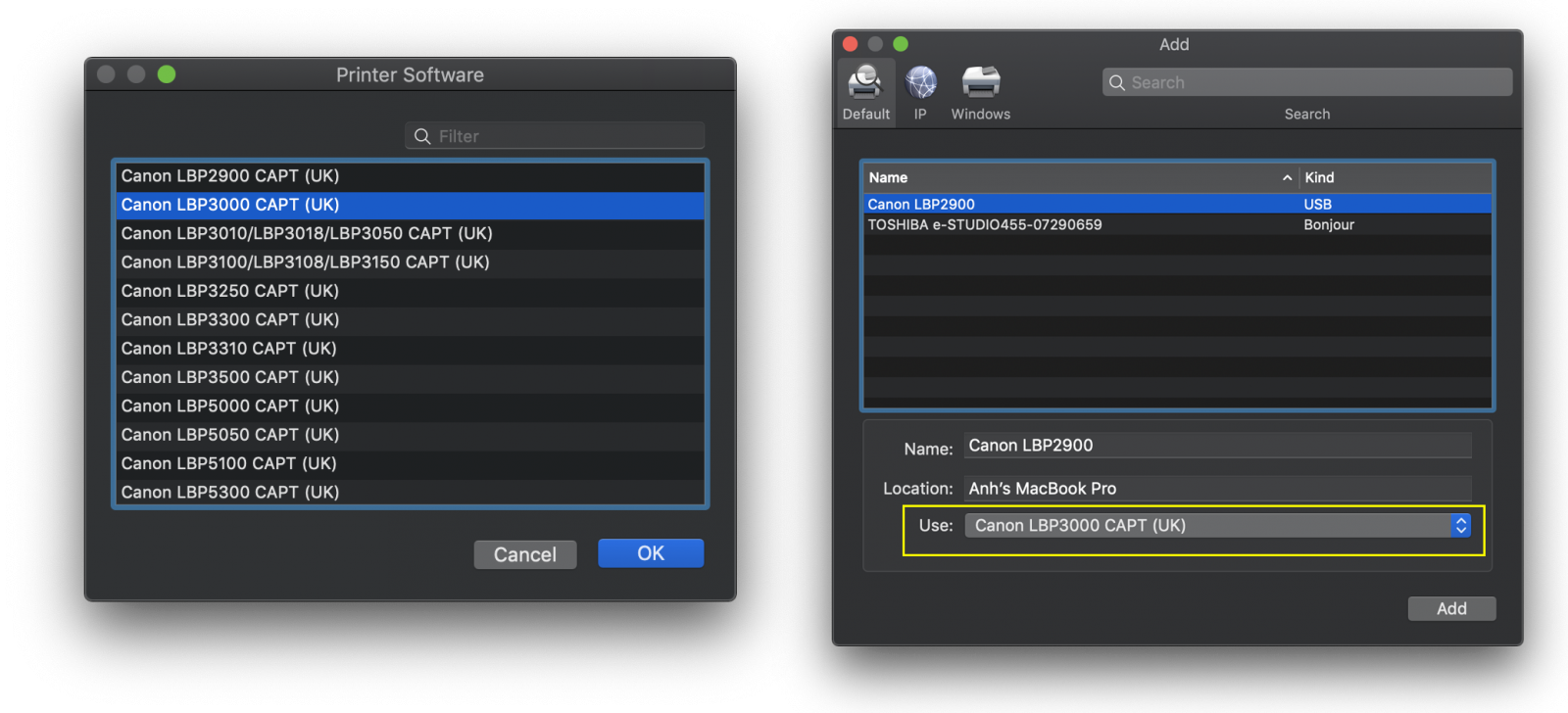The height and width of the screenshot is (713, 1568).
Task: Select Canon LBP2900 USB printer row
Action: [x=1178, y=204]
